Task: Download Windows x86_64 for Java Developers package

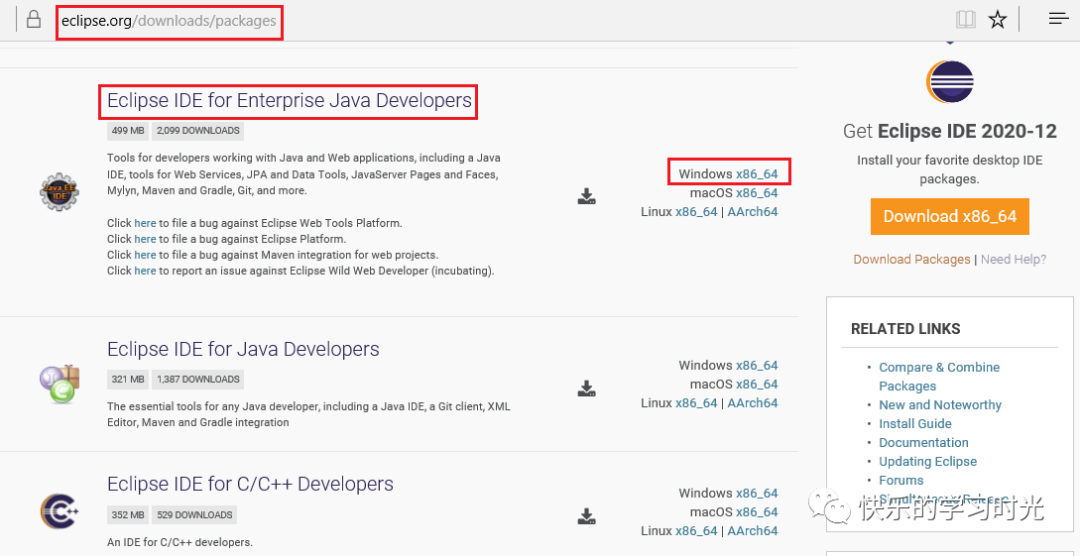Action: point(756,365)
